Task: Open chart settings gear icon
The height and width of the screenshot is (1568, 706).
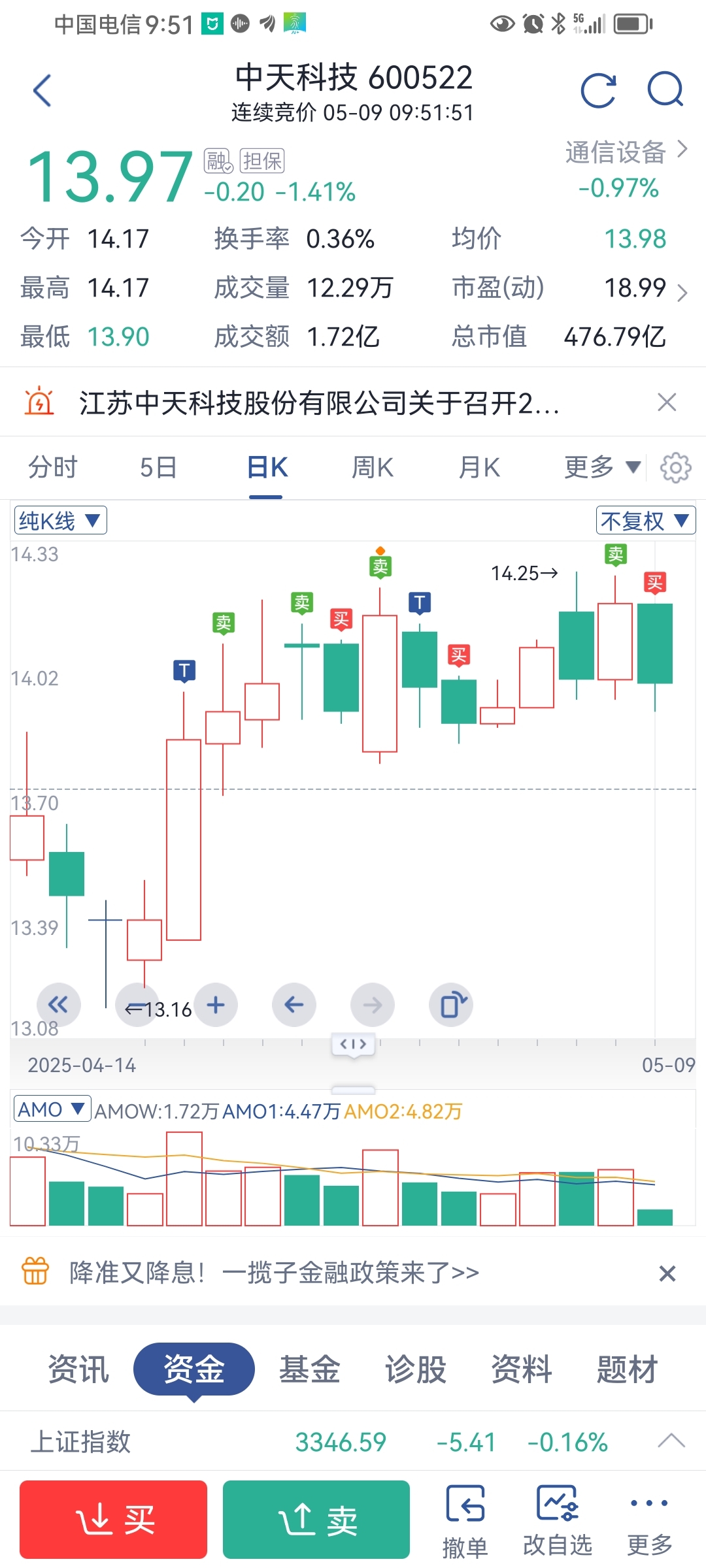Action: pos(675,468)
